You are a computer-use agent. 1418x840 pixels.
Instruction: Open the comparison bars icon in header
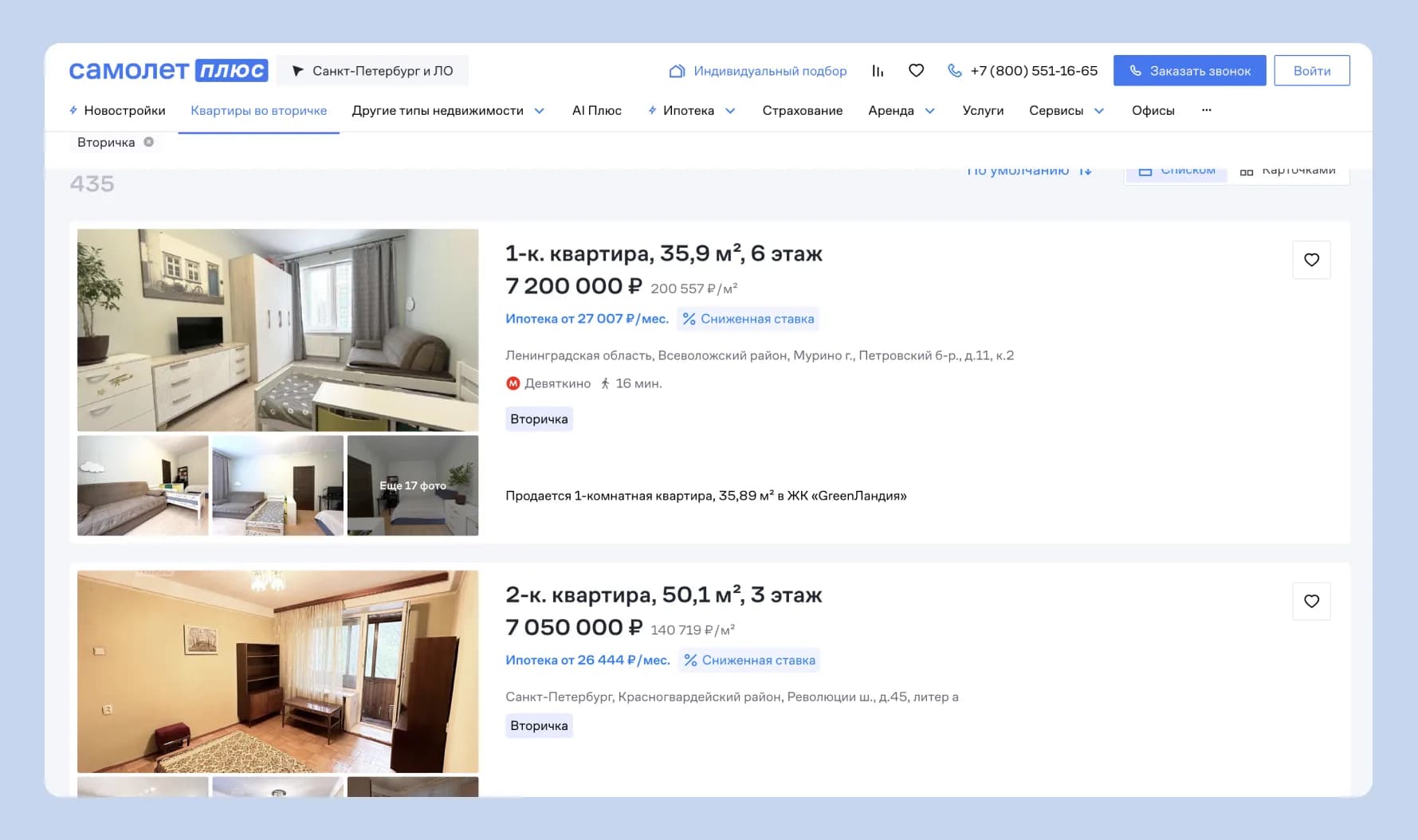(x=878, y=71)
